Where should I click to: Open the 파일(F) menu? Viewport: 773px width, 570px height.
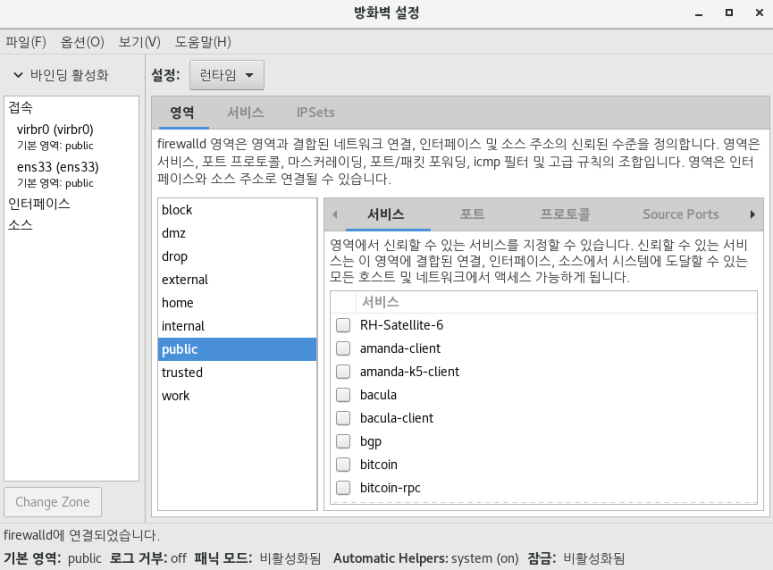[26, 42]
